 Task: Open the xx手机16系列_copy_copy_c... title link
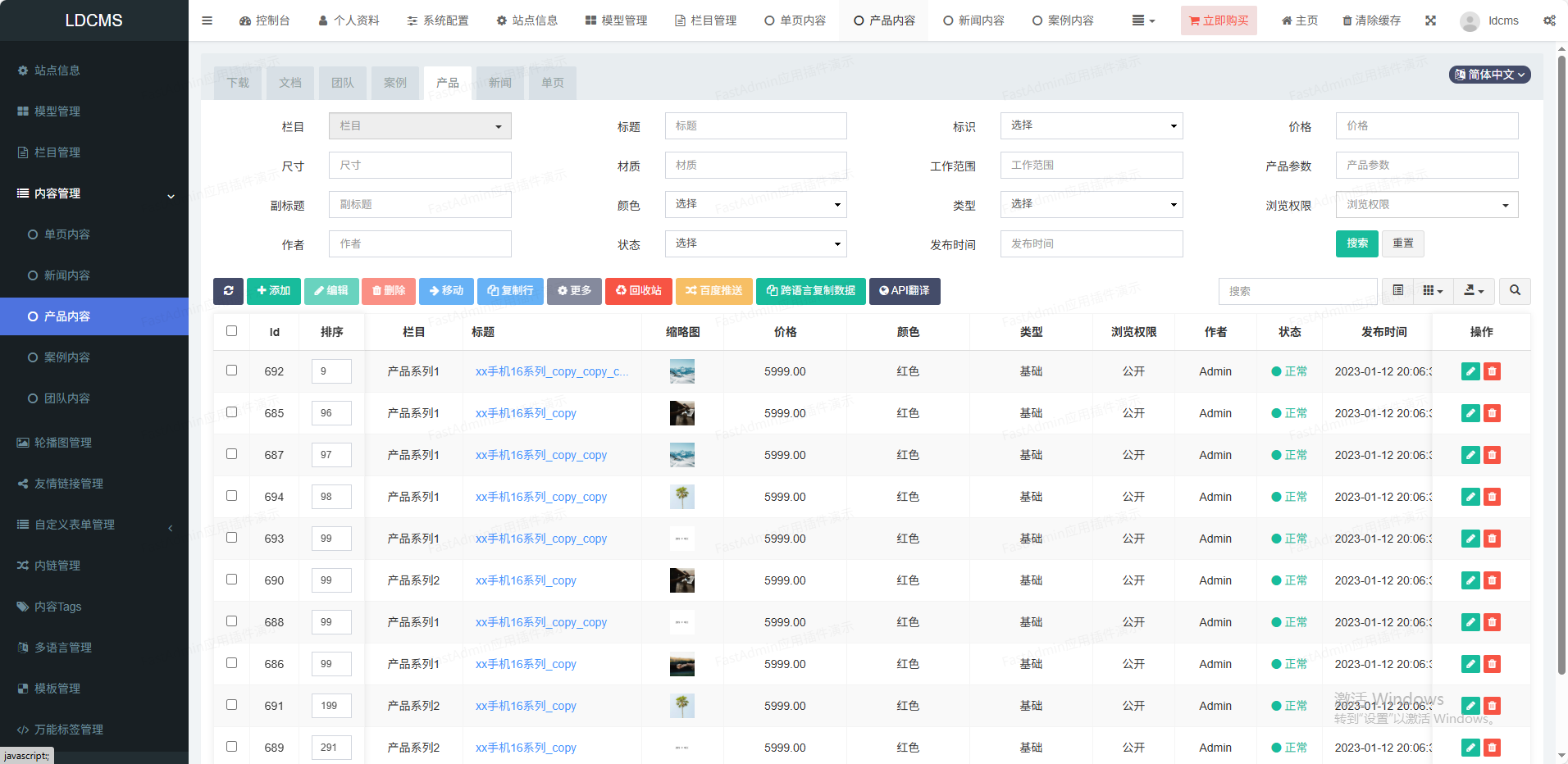tap(552, 371)
